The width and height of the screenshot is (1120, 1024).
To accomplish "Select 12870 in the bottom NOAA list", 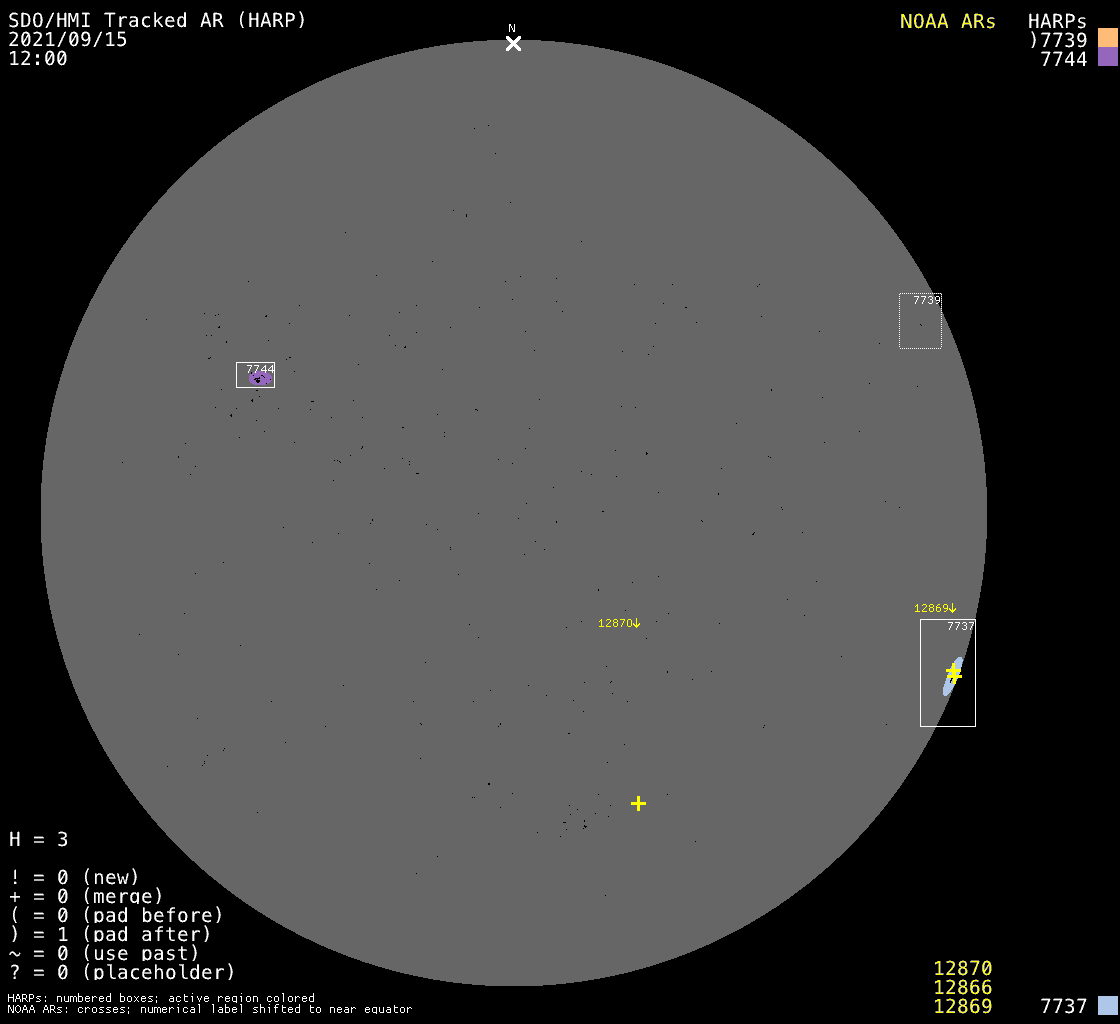I will tap(962, 968).
